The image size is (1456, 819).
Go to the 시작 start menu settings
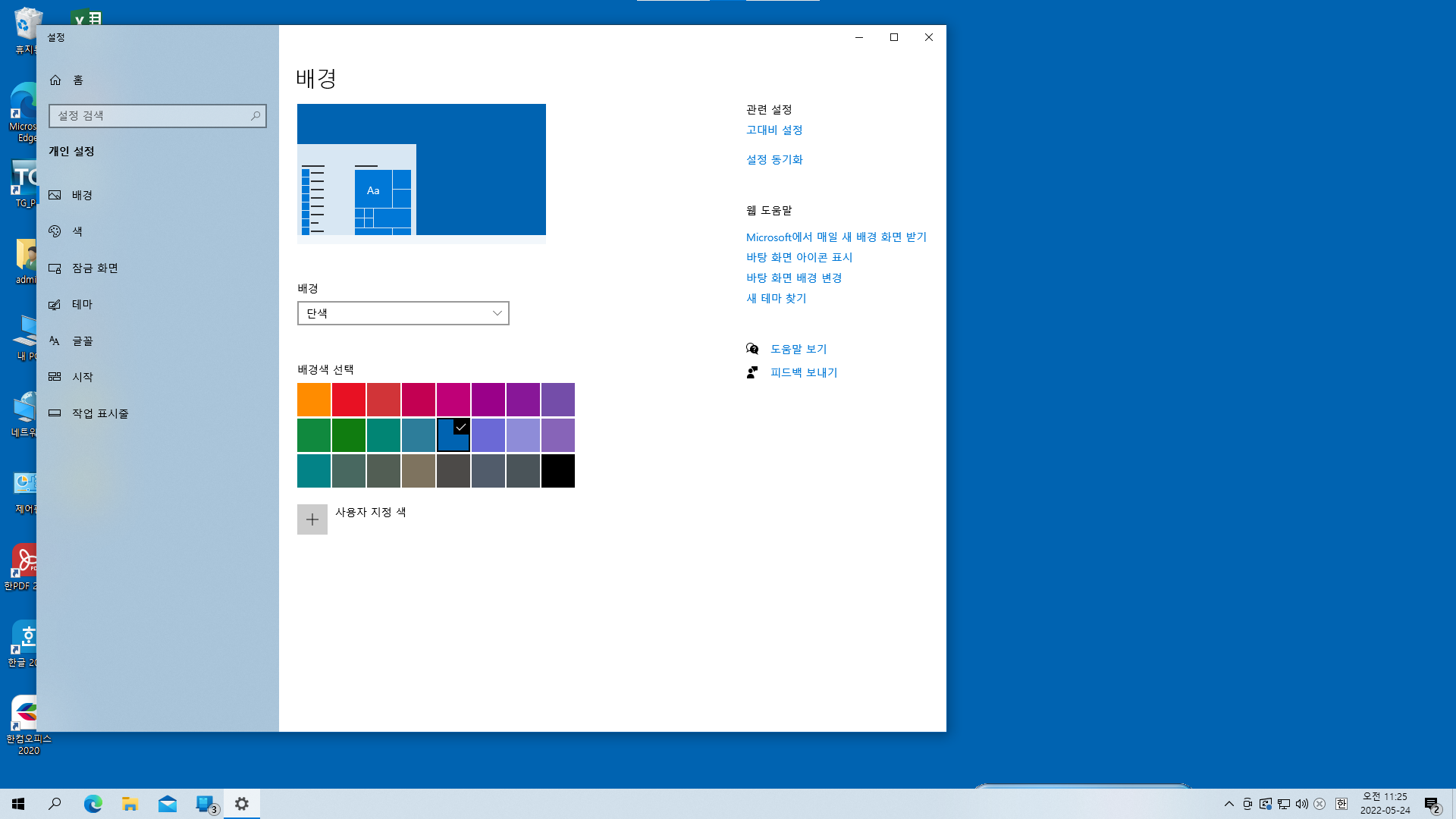pyautogui.click(x=82, y=377)
